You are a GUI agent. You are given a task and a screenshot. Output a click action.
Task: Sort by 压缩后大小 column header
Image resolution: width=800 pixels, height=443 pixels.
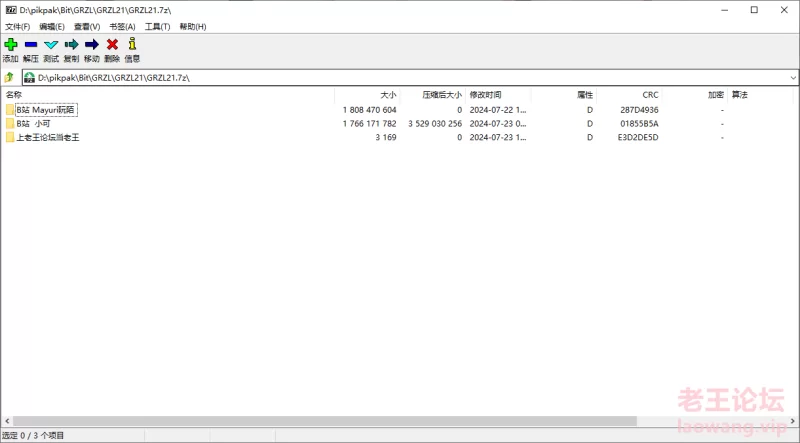pos(433,95)
